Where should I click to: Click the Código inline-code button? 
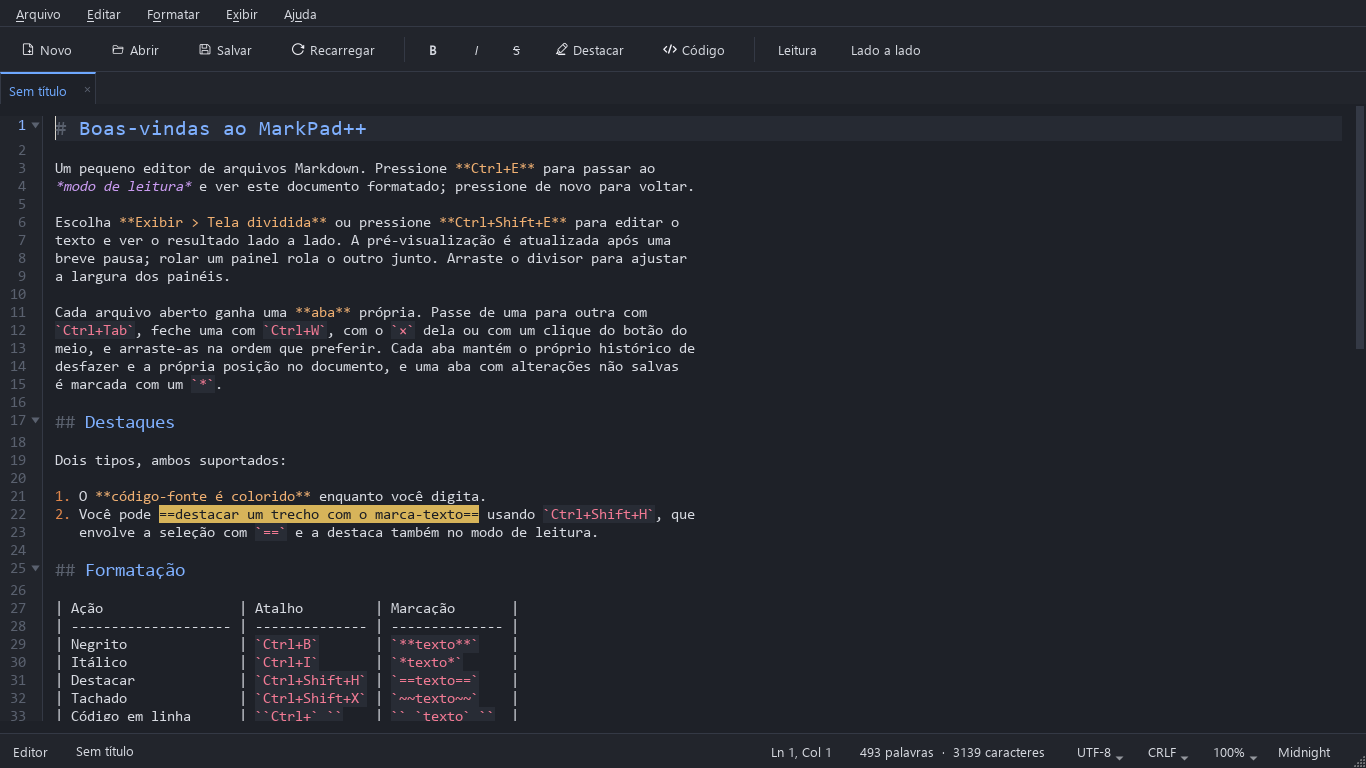pyautogui.click(x=694, y=50)
